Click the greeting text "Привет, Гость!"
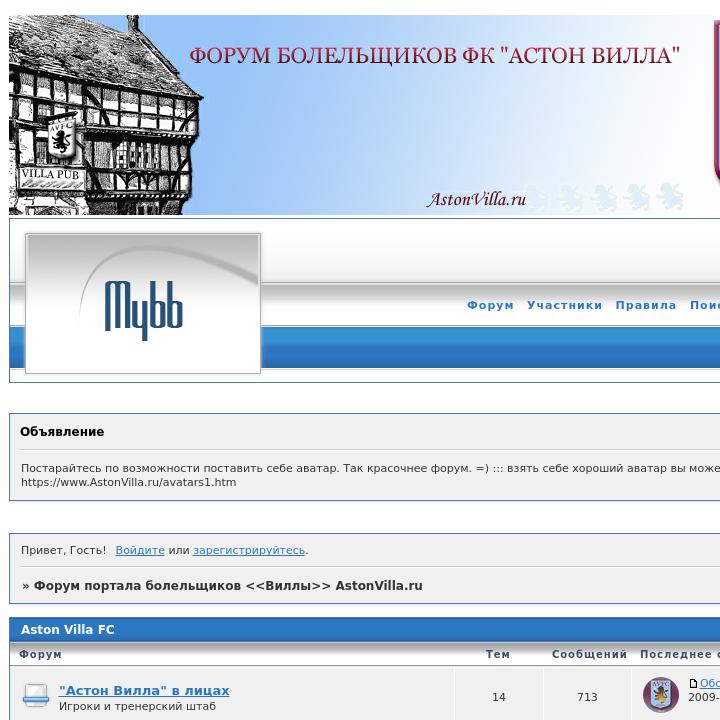Screen dimensions: 720x720 point(63,550)
